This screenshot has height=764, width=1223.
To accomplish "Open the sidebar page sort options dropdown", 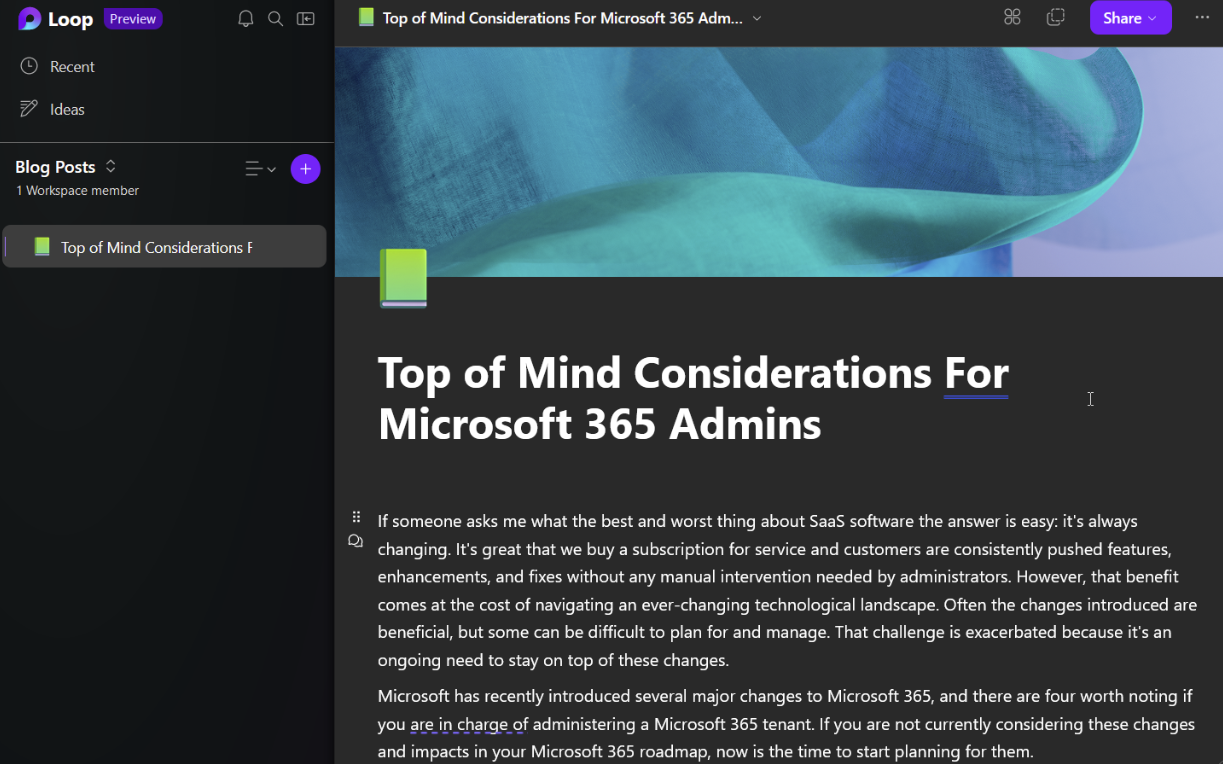I will click(x=260, y=169).
